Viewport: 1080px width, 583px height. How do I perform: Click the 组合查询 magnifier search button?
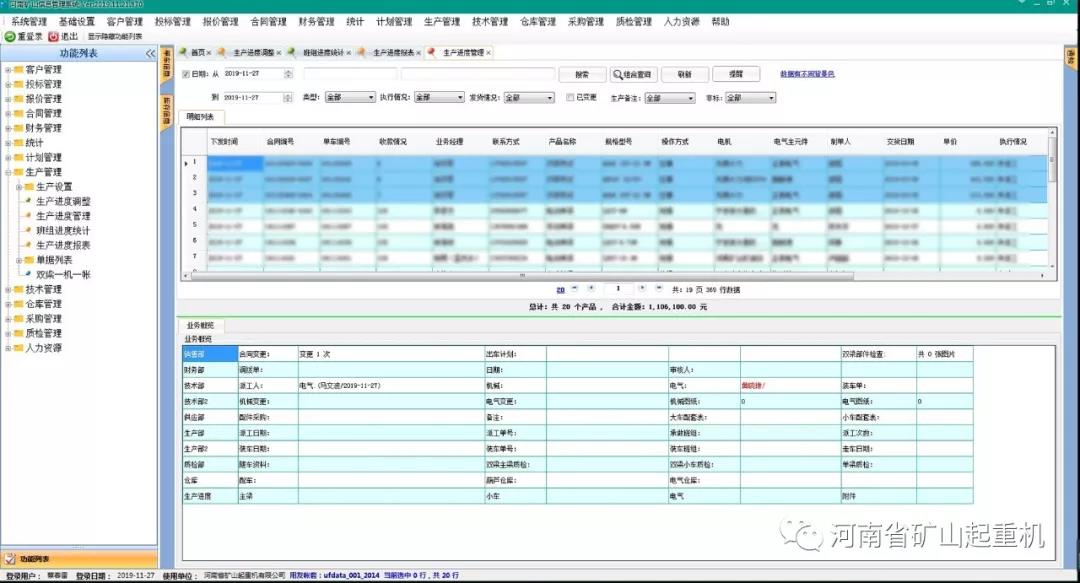coord(633,75)
